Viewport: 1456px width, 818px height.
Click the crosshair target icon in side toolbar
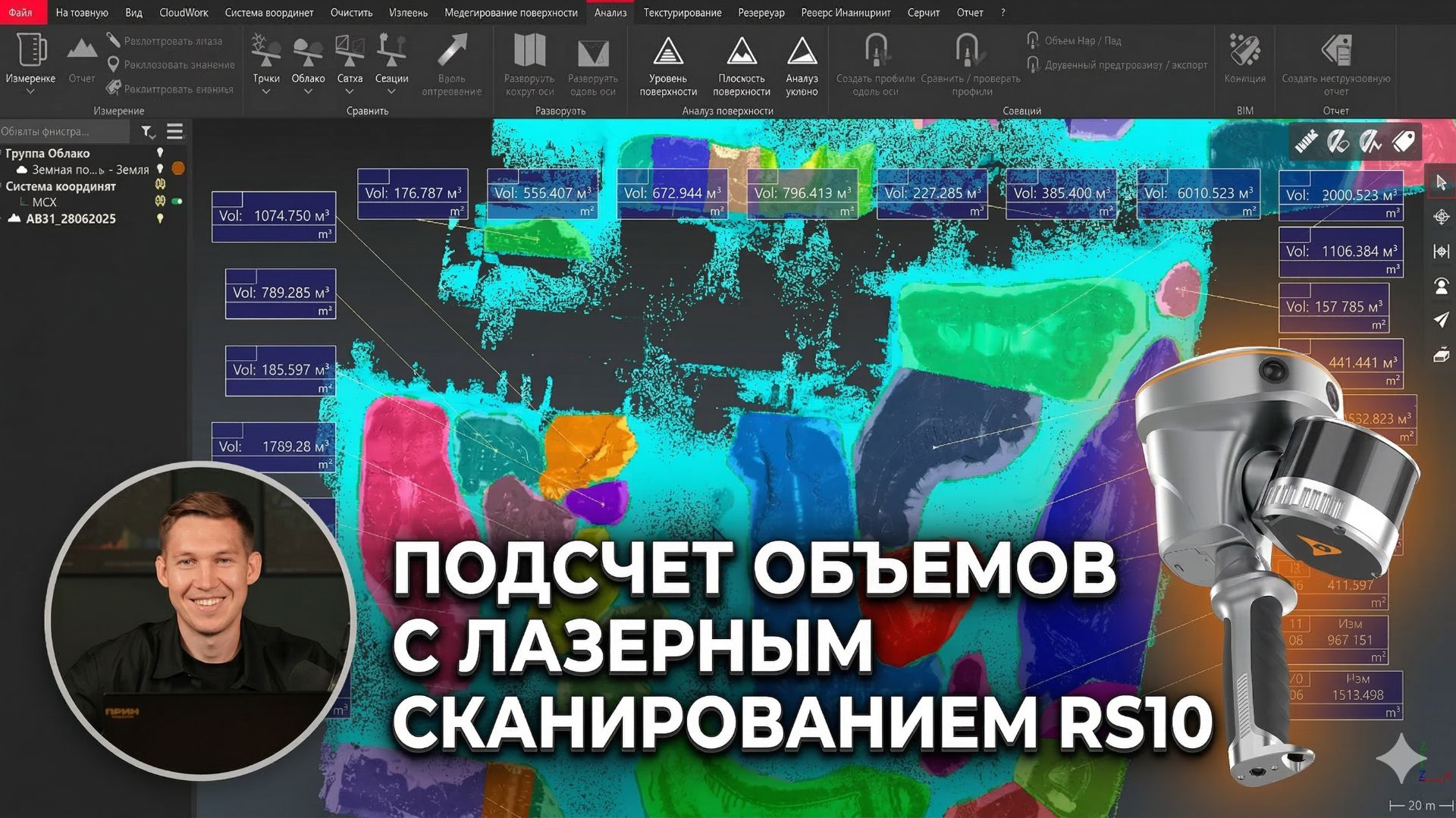coord(1441,218)
